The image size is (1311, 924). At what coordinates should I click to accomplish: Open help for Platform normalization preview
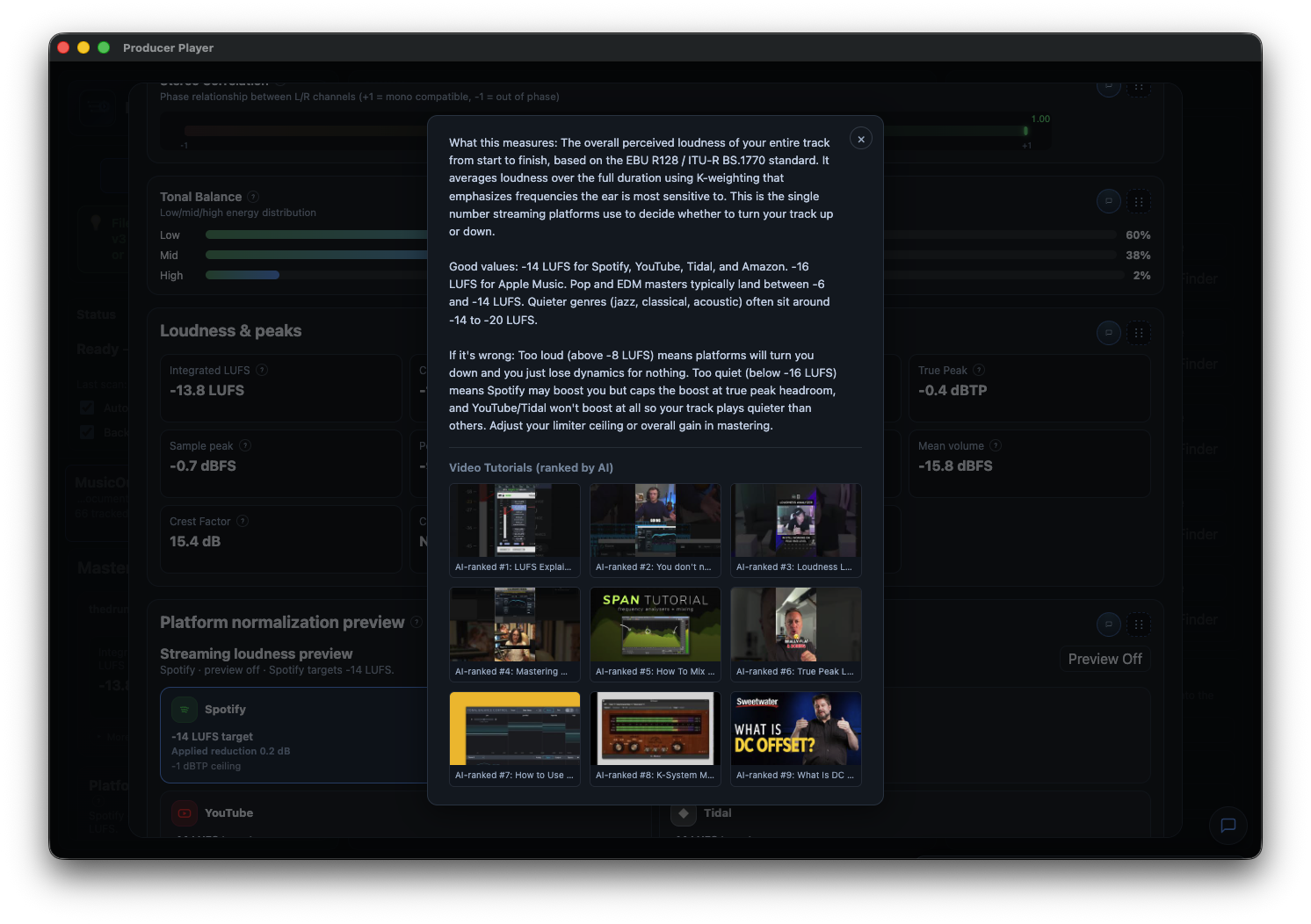(x=416, y=622)
